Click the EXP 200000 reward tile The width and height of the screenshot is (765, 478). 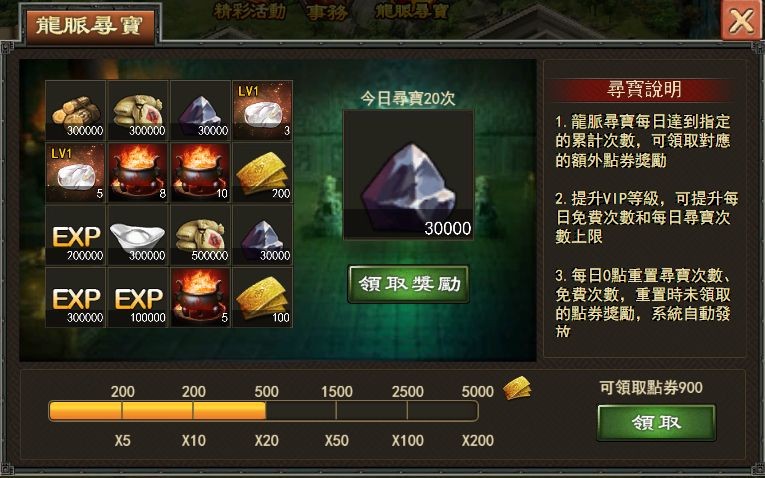76,235
